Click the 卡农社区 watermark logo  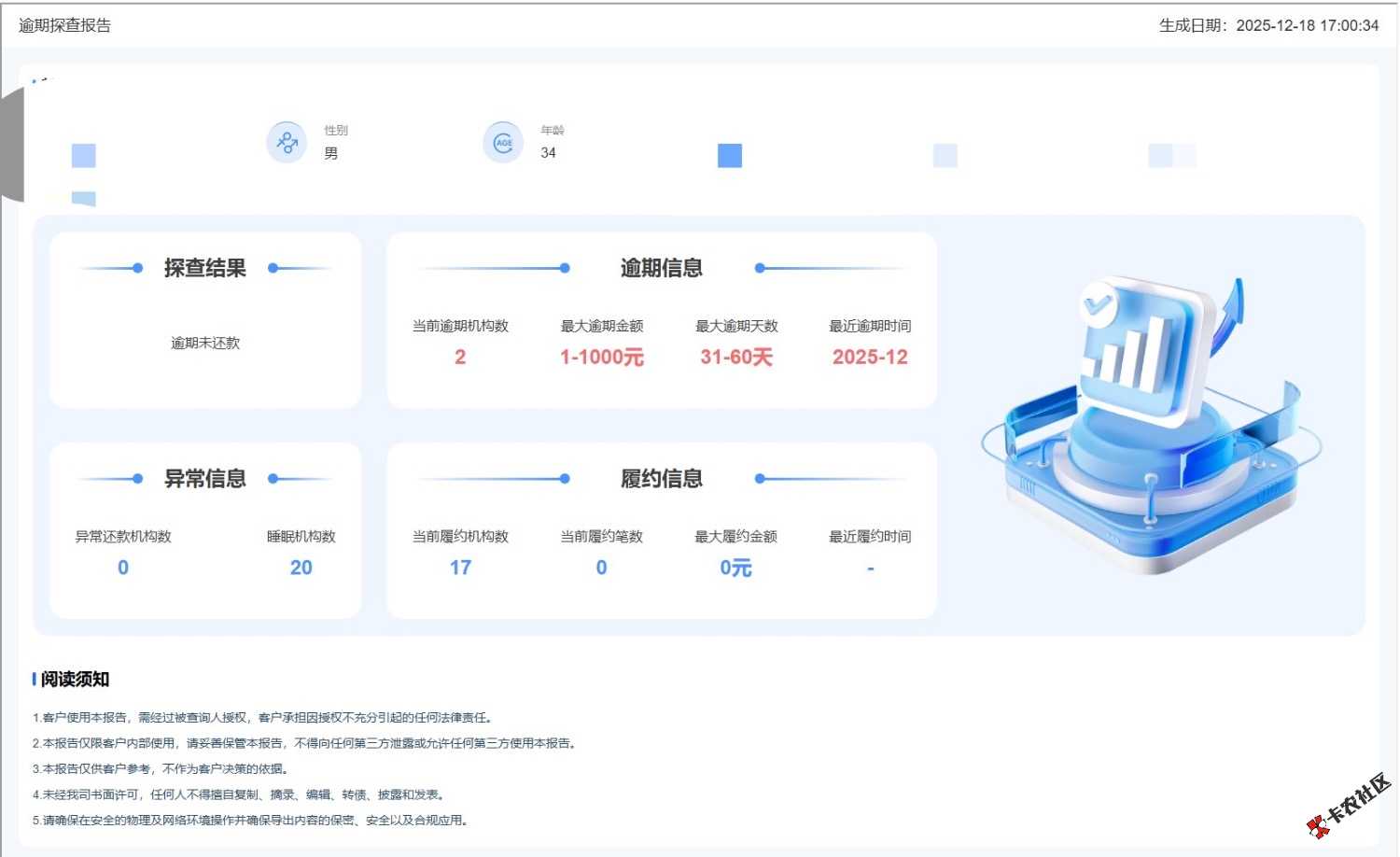coord(1349,805)
